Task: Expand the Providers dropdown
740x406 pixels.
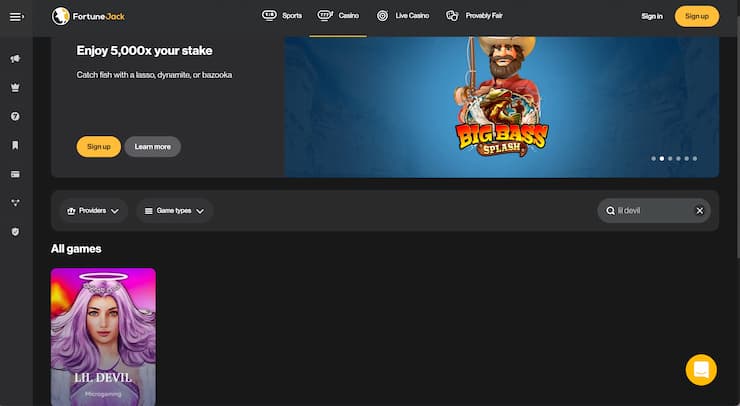Action: (93, 211)
